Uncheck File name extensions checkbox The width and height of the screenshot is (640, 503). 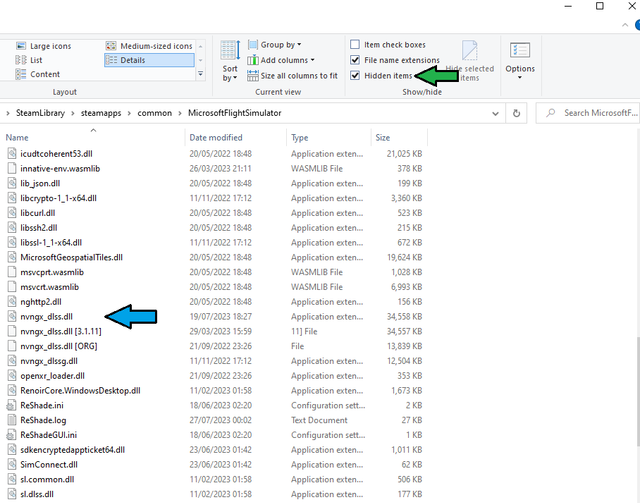click(x=355, y=60)
